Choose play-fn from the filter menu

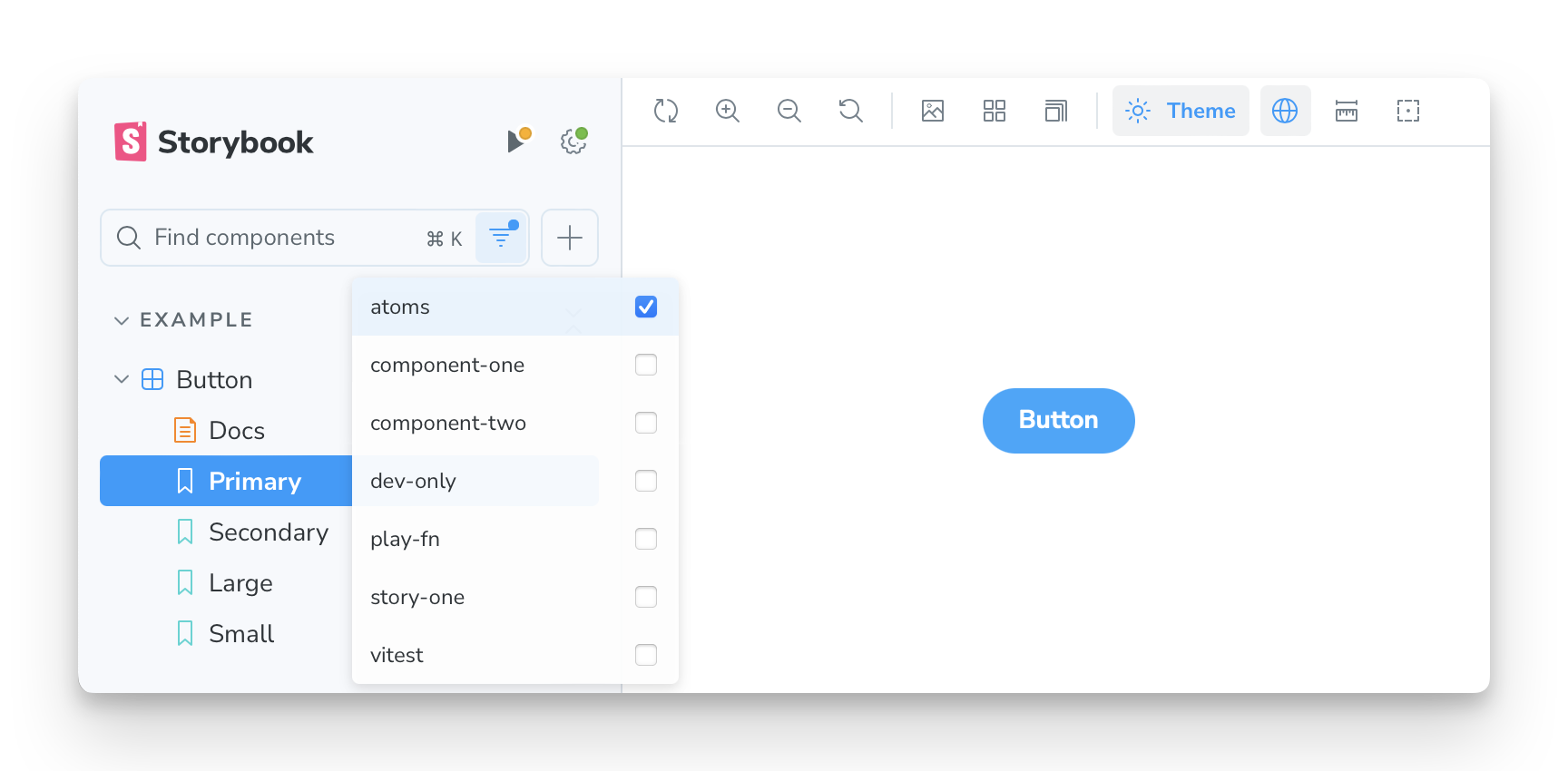point(406,539)
